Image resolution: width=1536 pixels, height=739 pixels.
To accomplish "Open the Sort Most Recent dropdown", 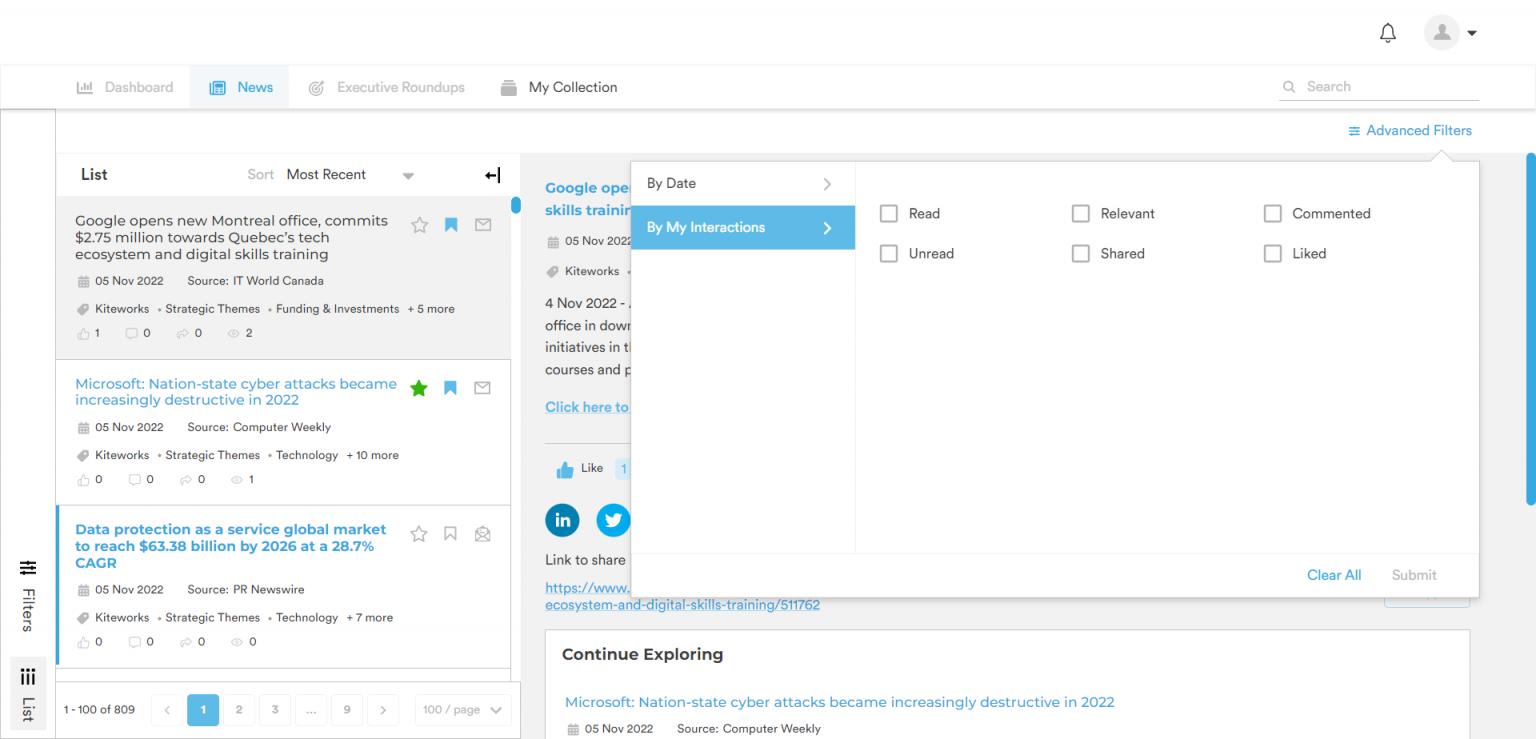I will coord(350,175).
